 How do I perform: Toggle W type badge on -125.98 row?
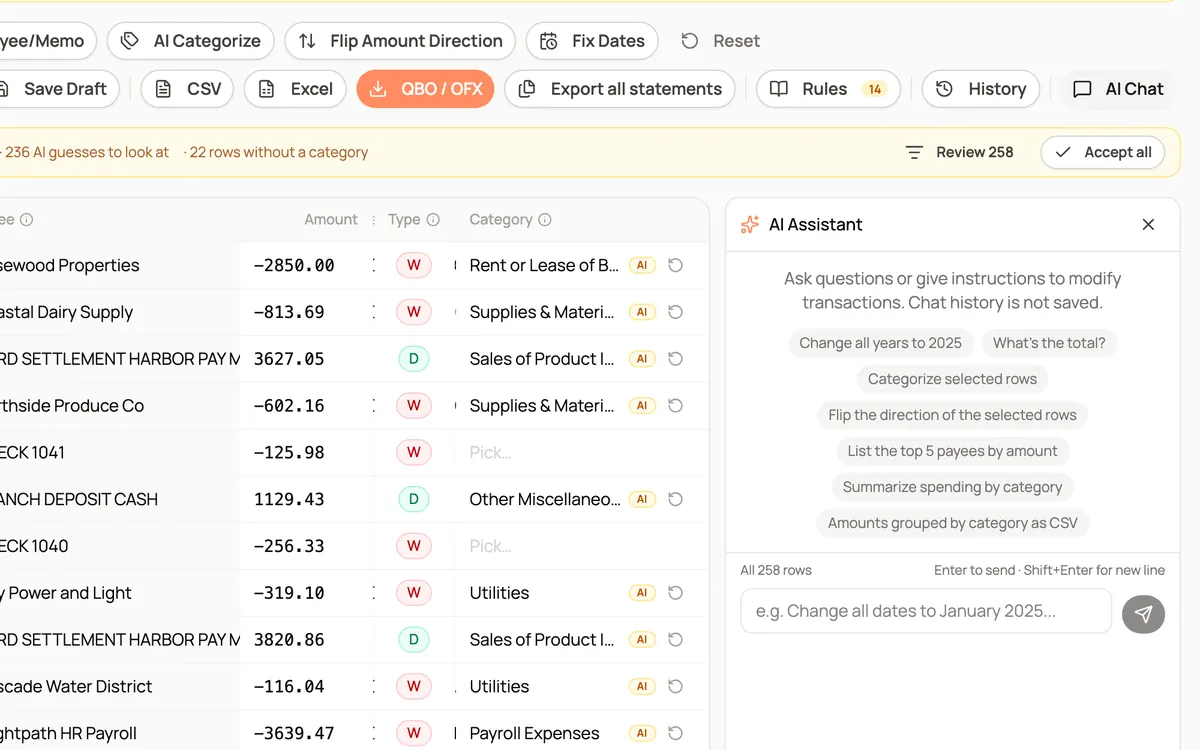pos(413,452)
